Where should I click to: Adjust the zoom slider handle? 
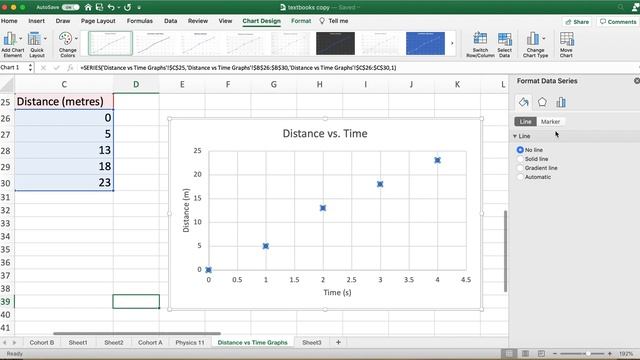click(x=588, y=353)
